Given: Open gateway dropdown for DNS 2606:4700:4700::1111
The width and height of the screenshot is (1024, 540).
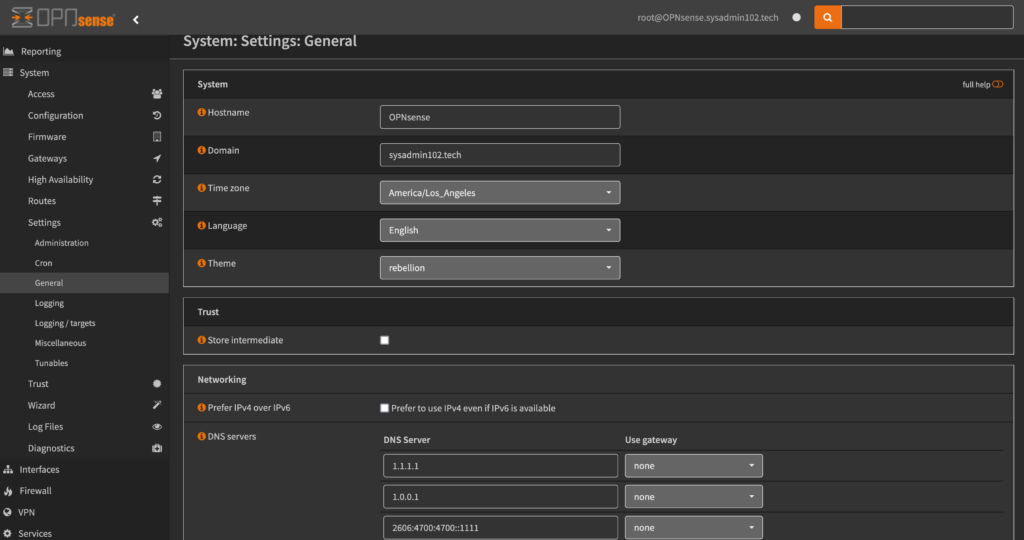Looking at the screenshot, I should pyautogui.click(x=694, y=528).
